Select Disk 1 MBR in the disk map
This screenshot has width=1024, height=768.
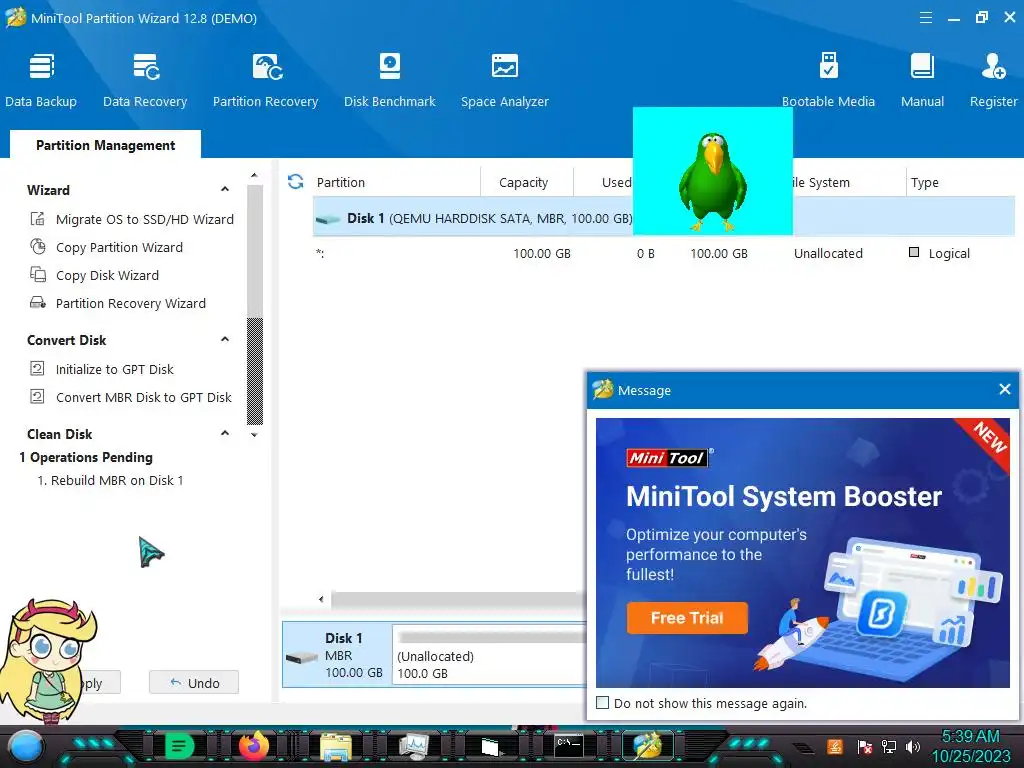337,655
